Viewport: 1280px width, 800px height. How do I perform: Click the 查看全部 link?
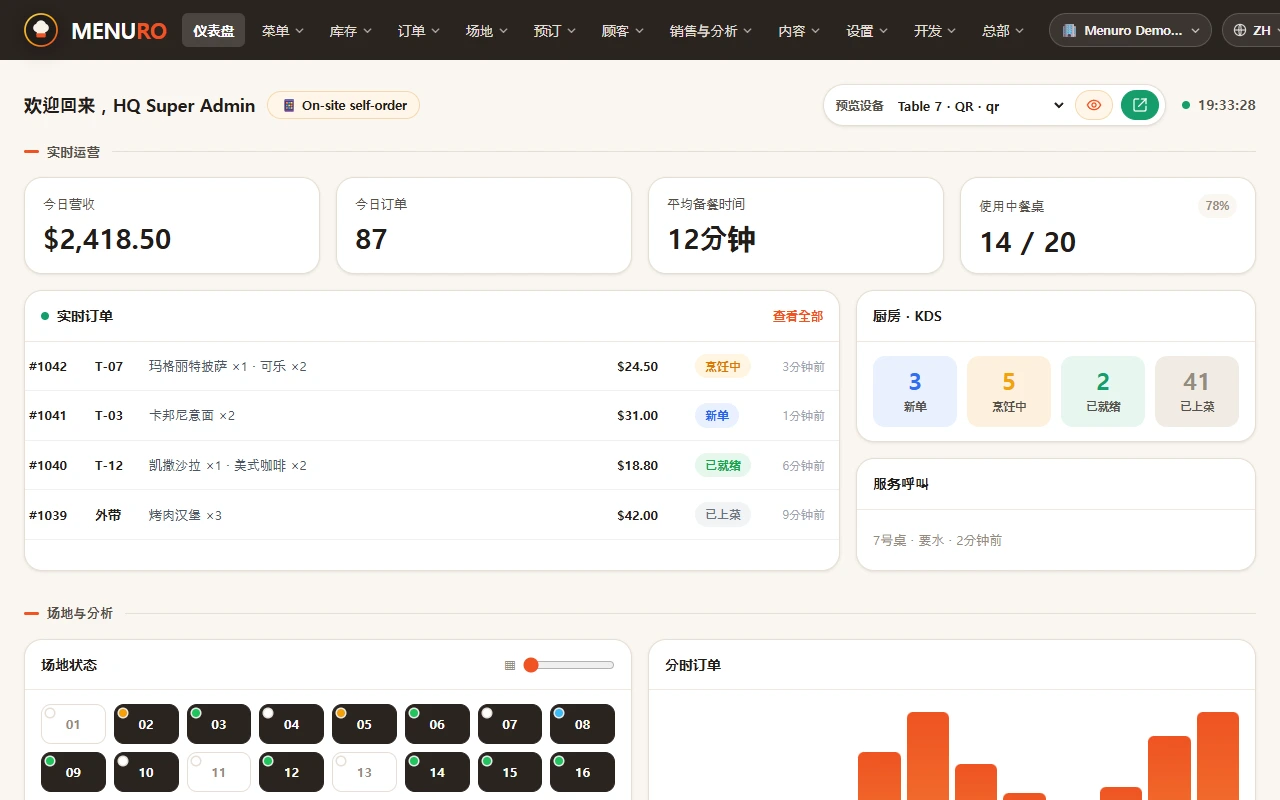point(798,316)
